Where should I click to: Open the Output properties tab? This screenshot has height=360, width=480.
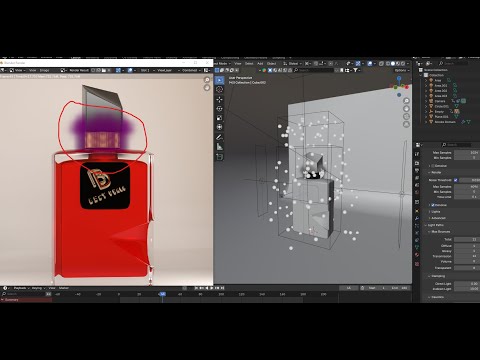coord(417,170)
